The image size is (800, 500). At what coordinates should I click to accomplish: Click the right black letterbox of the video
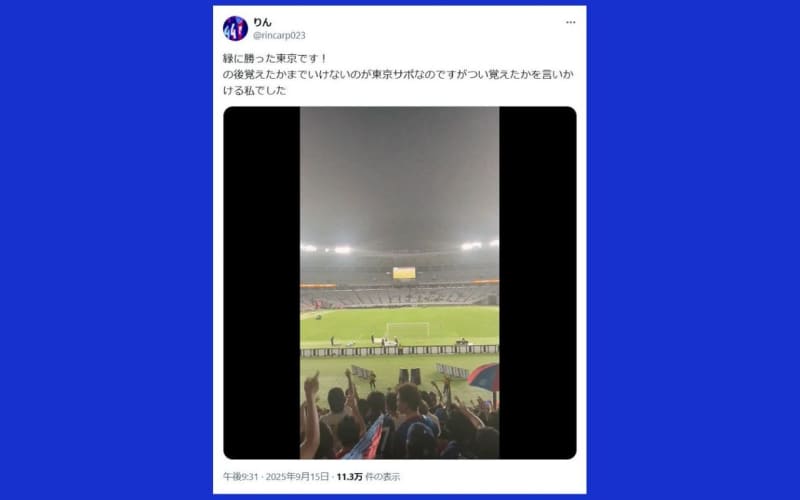coord(538,283)
